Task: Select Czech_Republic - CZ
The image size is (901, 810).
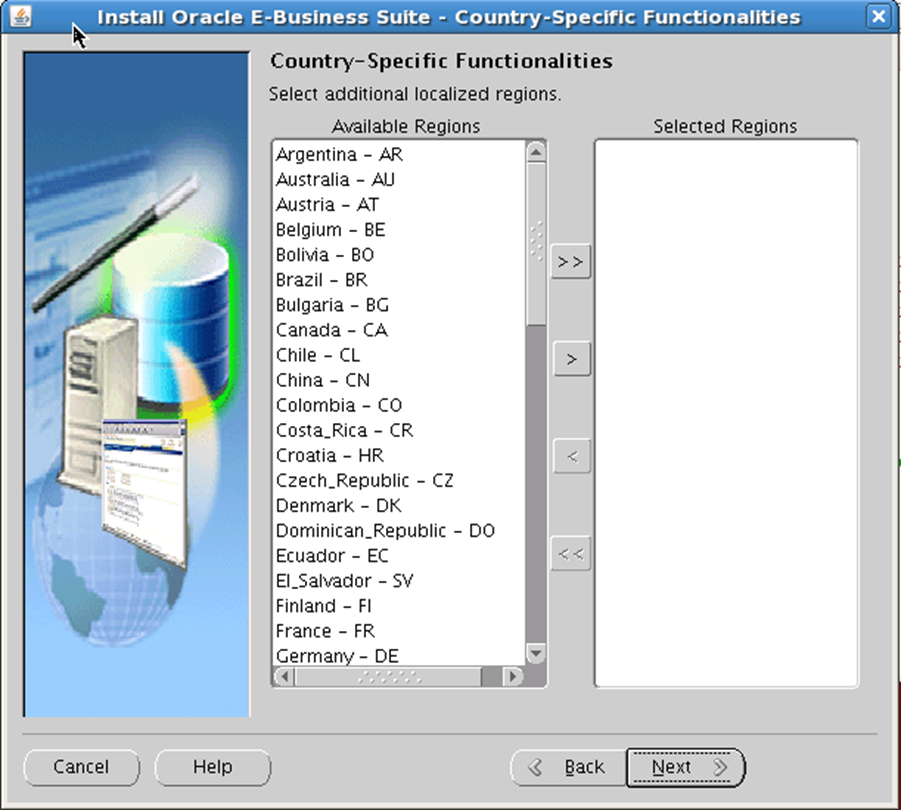Action: [399, 481]
